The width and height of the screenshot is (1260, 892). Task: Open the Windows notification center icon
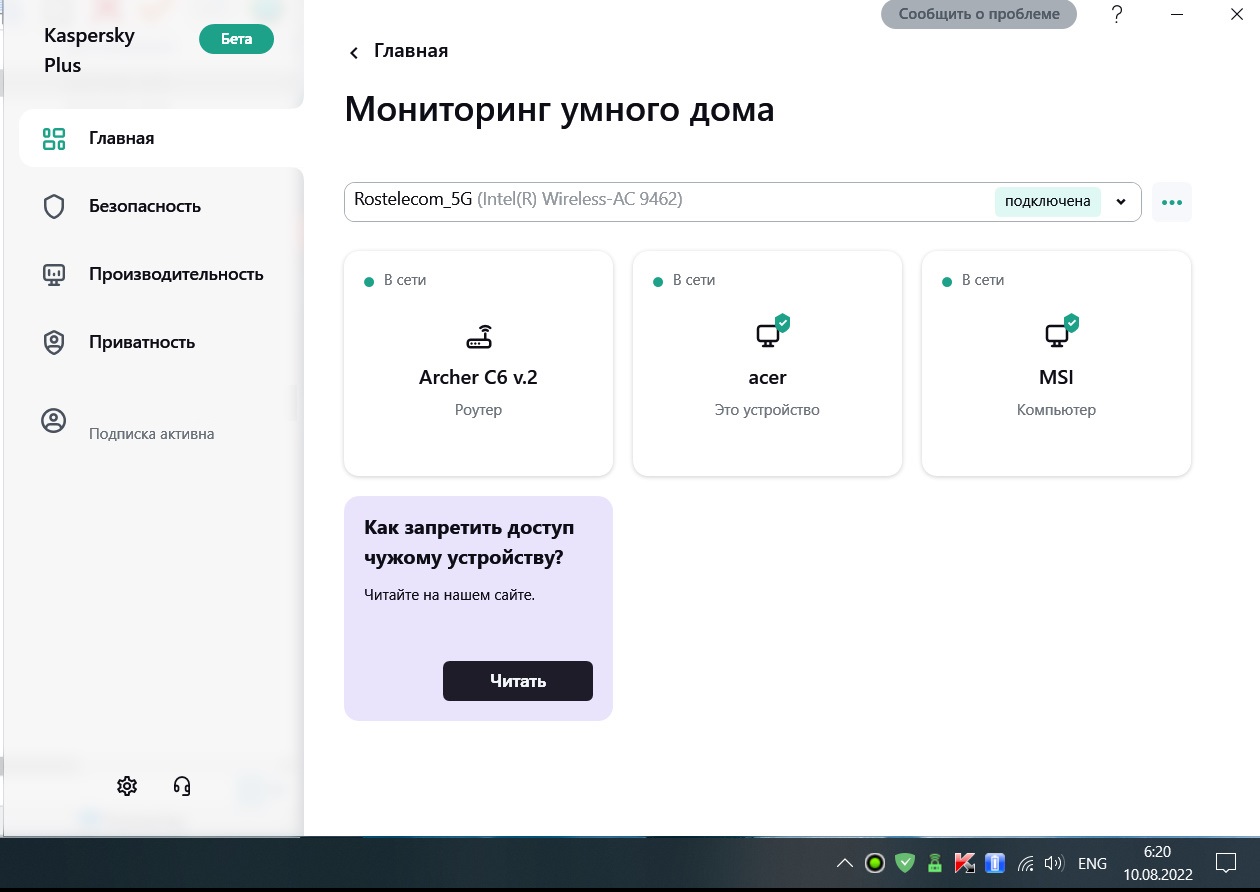pyautogui.click(x=1226, y=863)
